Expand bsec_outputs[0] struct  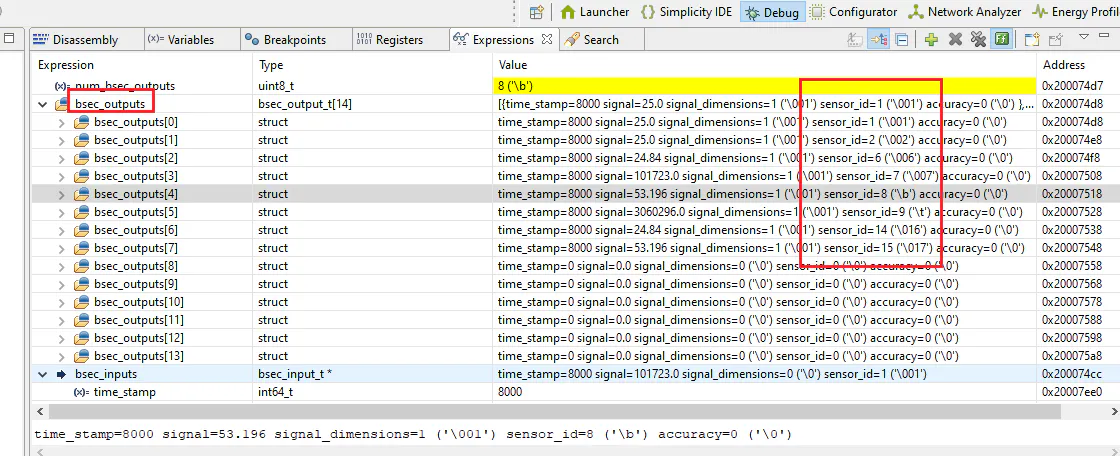coord(61,122)
